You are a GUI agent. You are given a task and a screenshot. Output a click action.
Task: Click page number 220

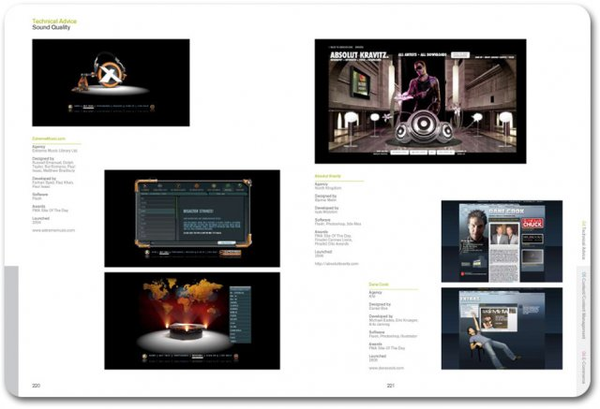pos(36,386)
